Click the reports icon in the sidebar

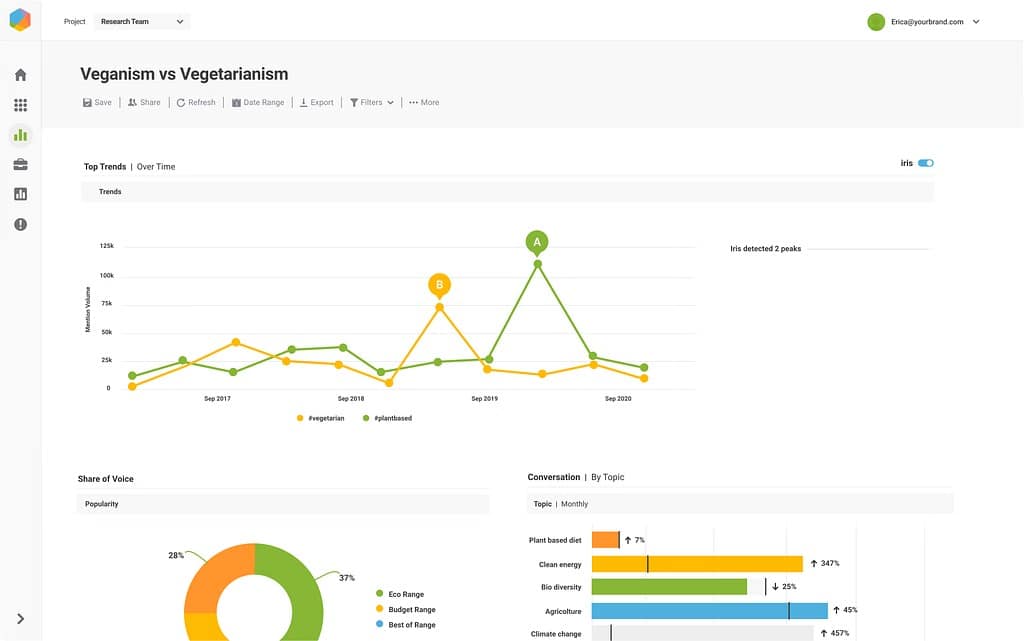[20, 193]
